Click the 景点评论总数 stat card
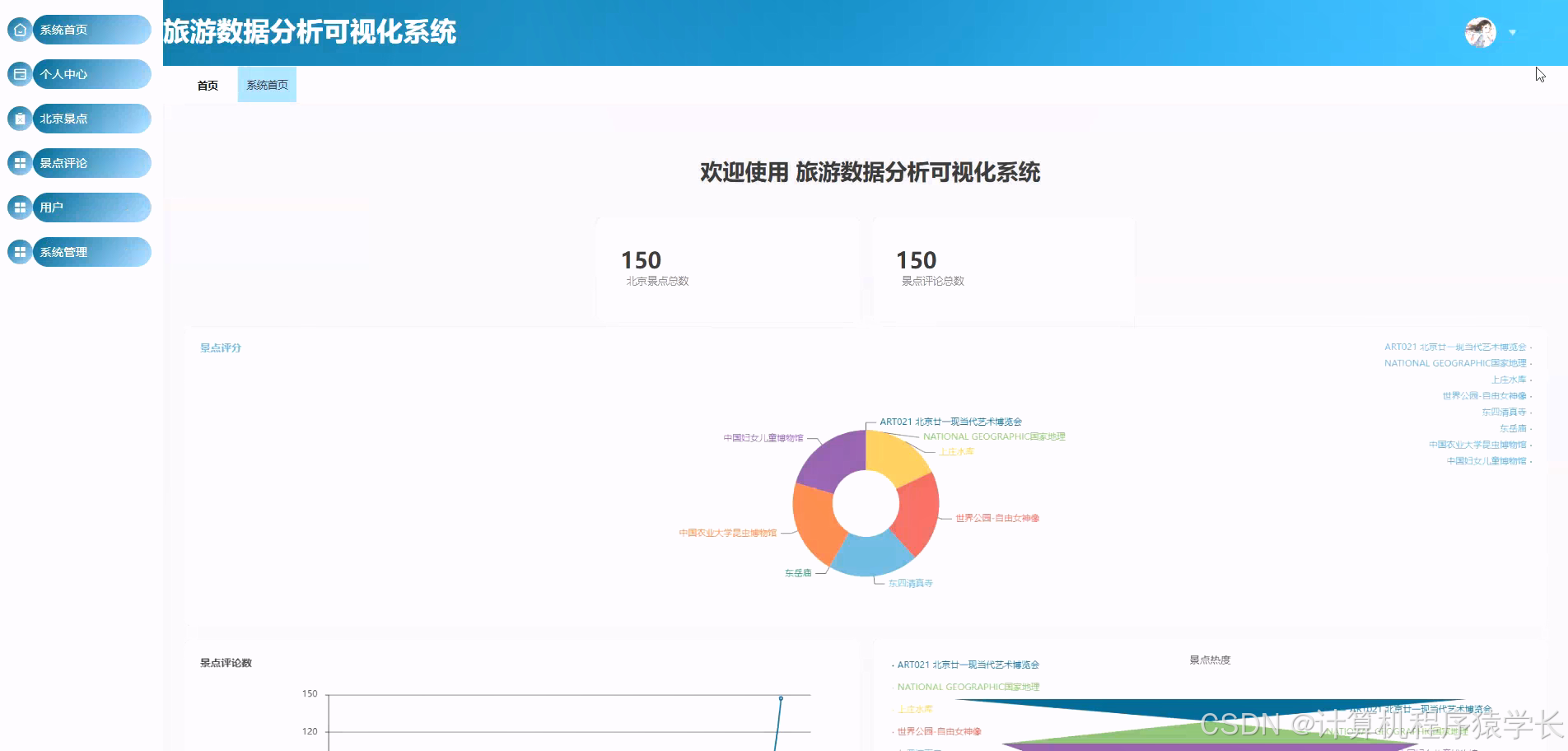The height and width of the screenshot is (751, 1568). 1003,268
